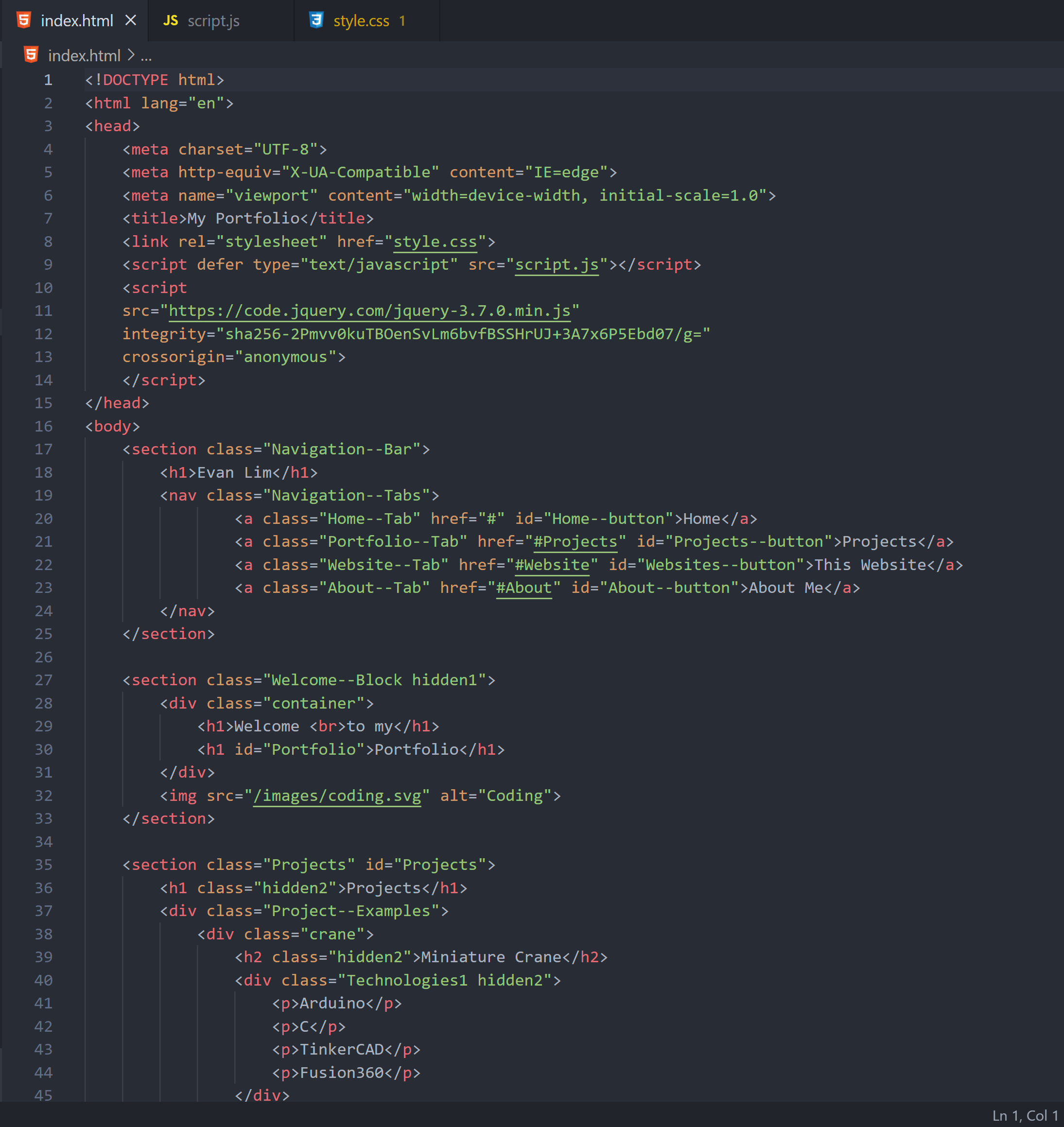Follow the #Projects href link
This screenshot has height=1127, width=1064.
click(575, 542)
